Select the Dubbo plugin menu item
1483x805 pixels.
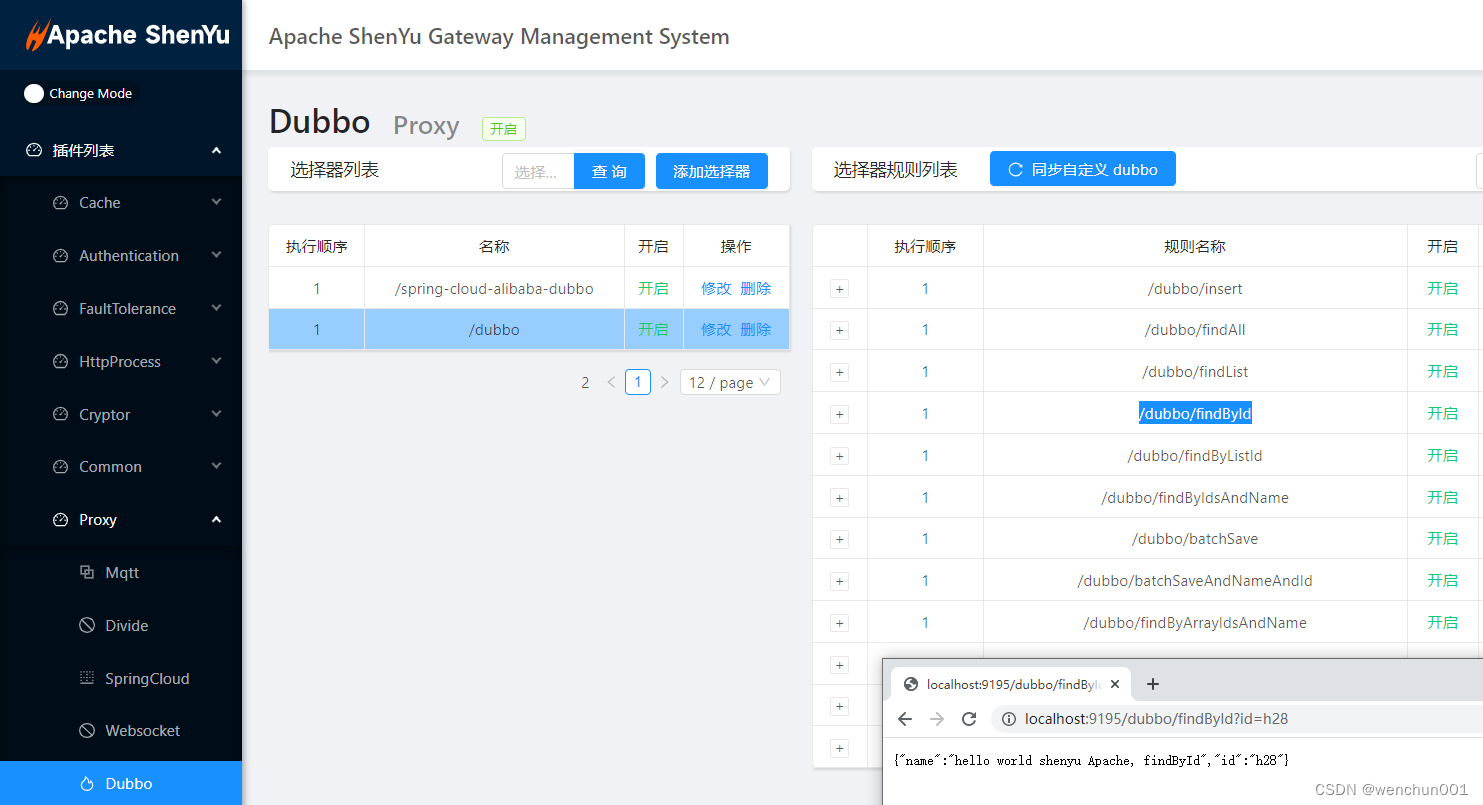pos(121,783)
